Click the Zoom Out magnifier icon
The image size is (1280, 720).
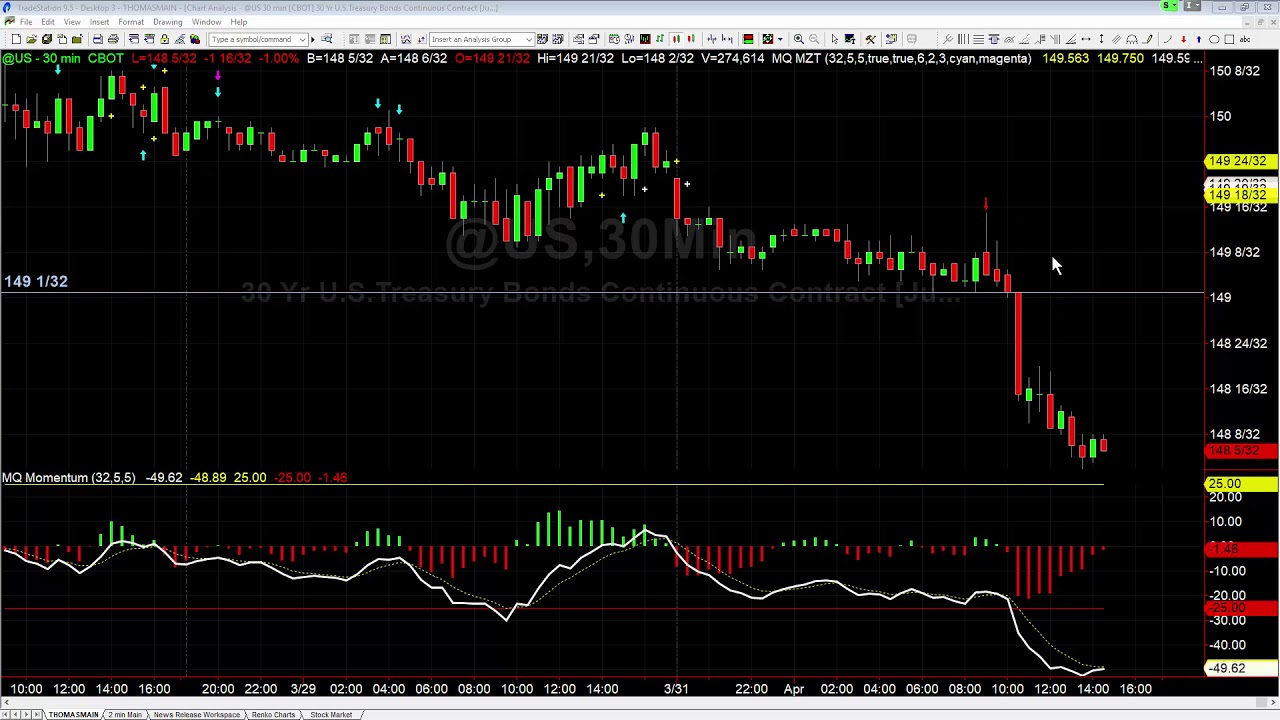(814, 39)
